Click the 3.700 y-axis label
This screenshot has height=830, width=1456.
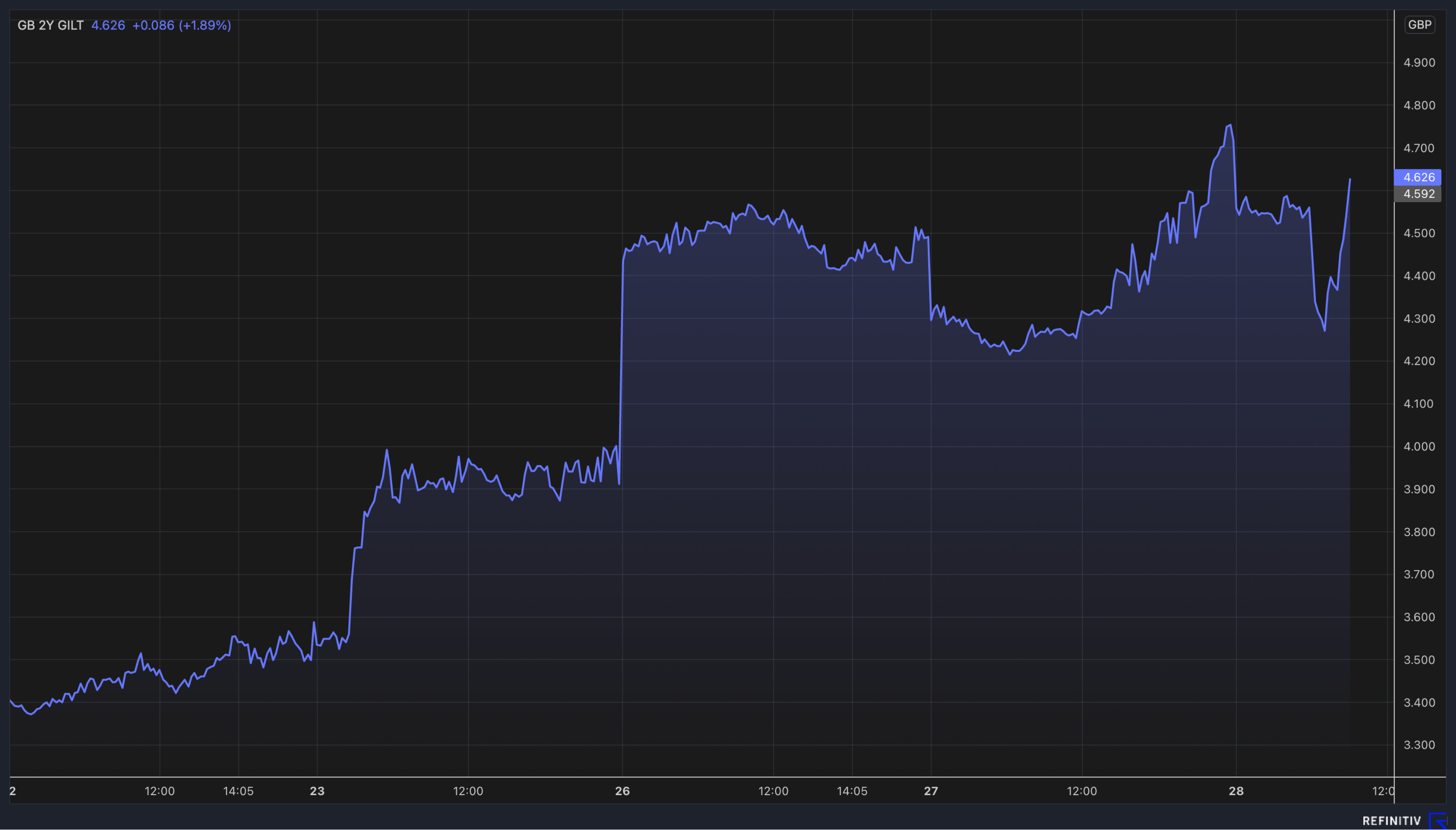pos(1419,574)
